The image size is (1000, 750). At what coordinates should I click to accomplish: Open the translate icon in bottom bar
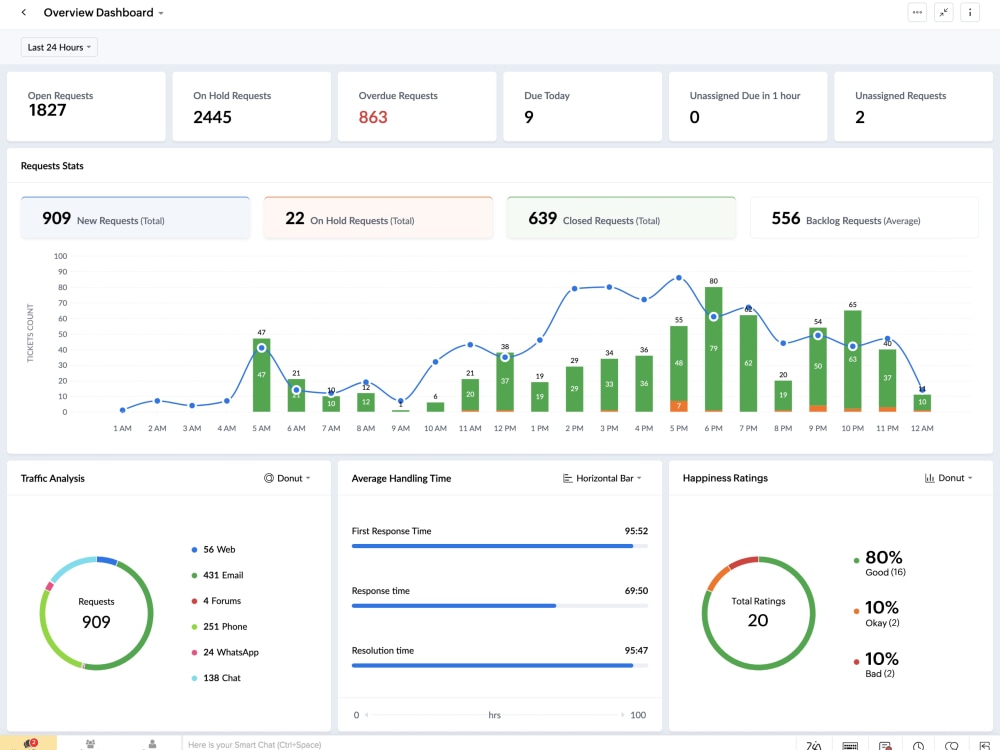814,746
